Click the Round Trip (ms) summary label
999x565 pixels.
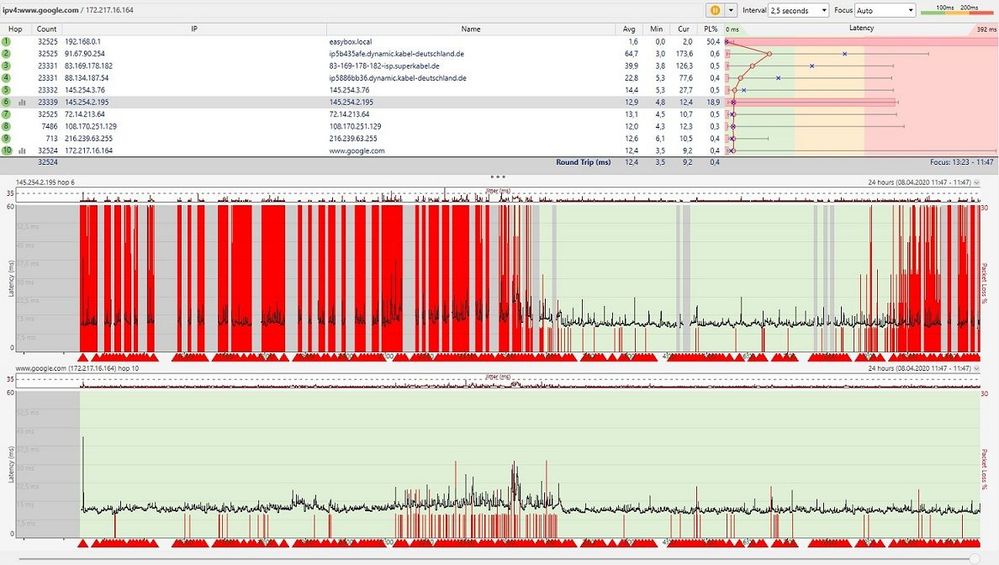tap(583, 162)
